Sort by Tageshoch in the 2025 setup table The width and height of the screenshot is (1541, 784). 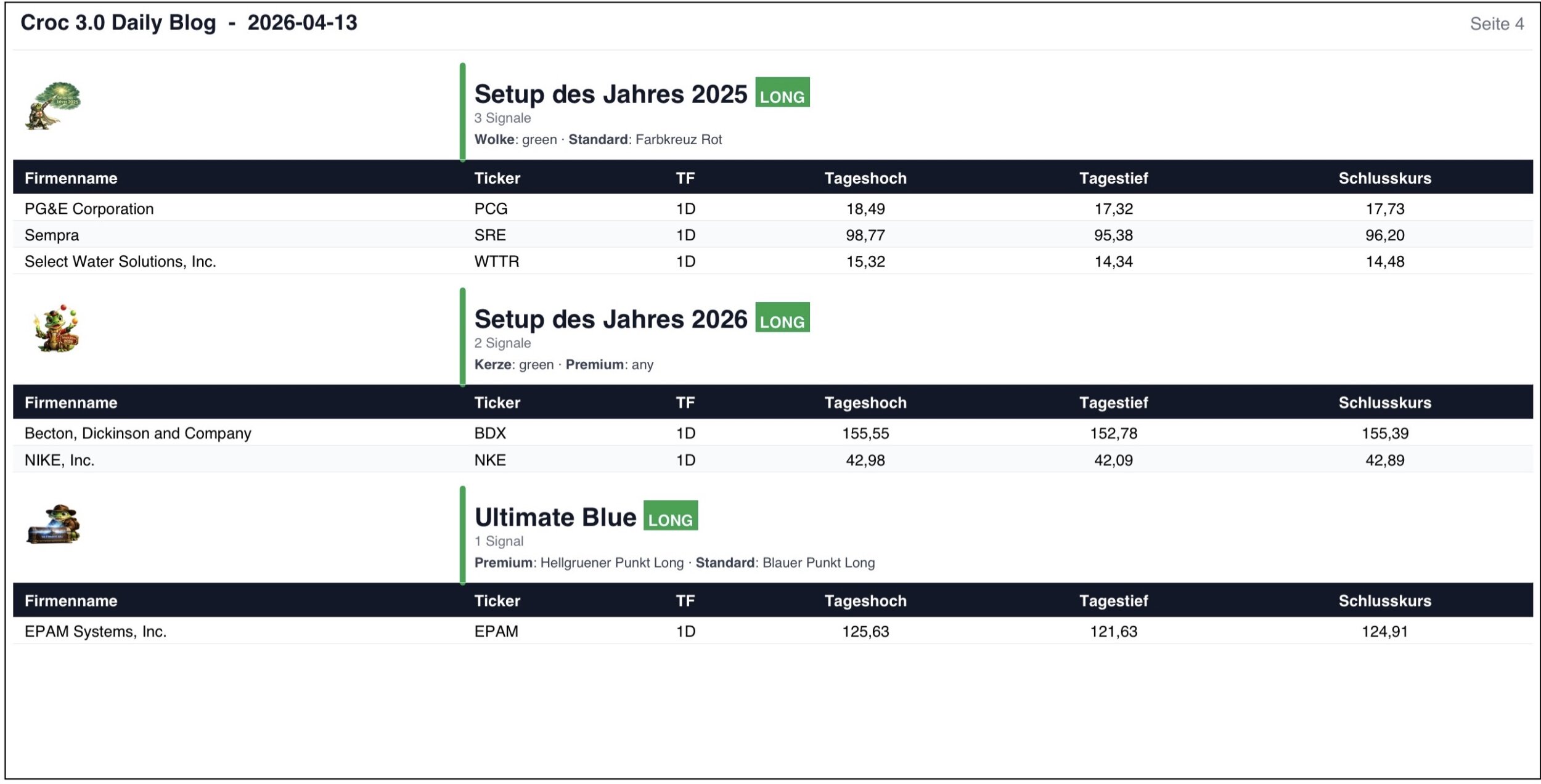pyautogui.click(x=865, y=178)
